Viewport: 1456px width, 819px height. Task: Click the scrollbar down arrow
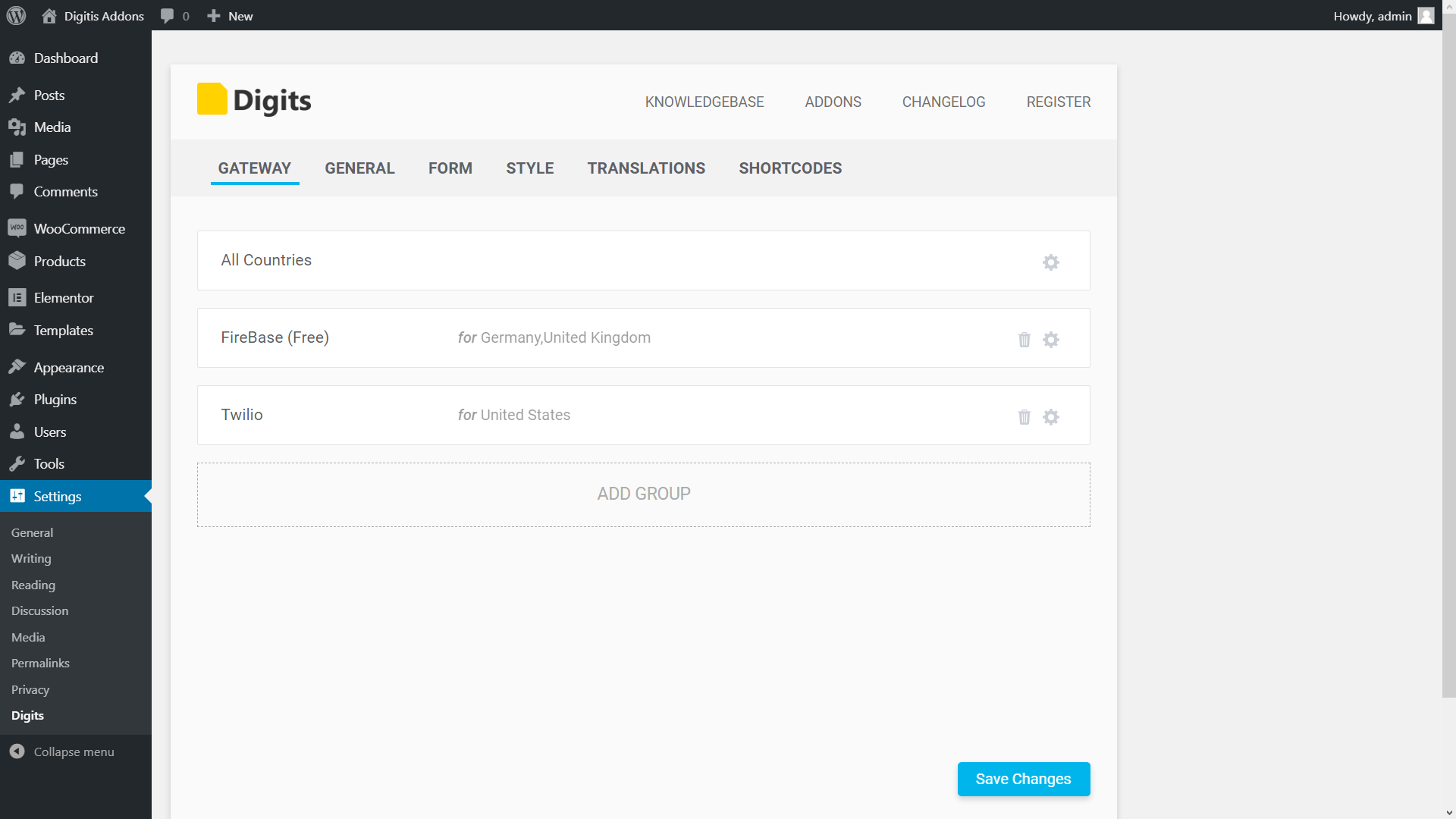[1449, 812]
